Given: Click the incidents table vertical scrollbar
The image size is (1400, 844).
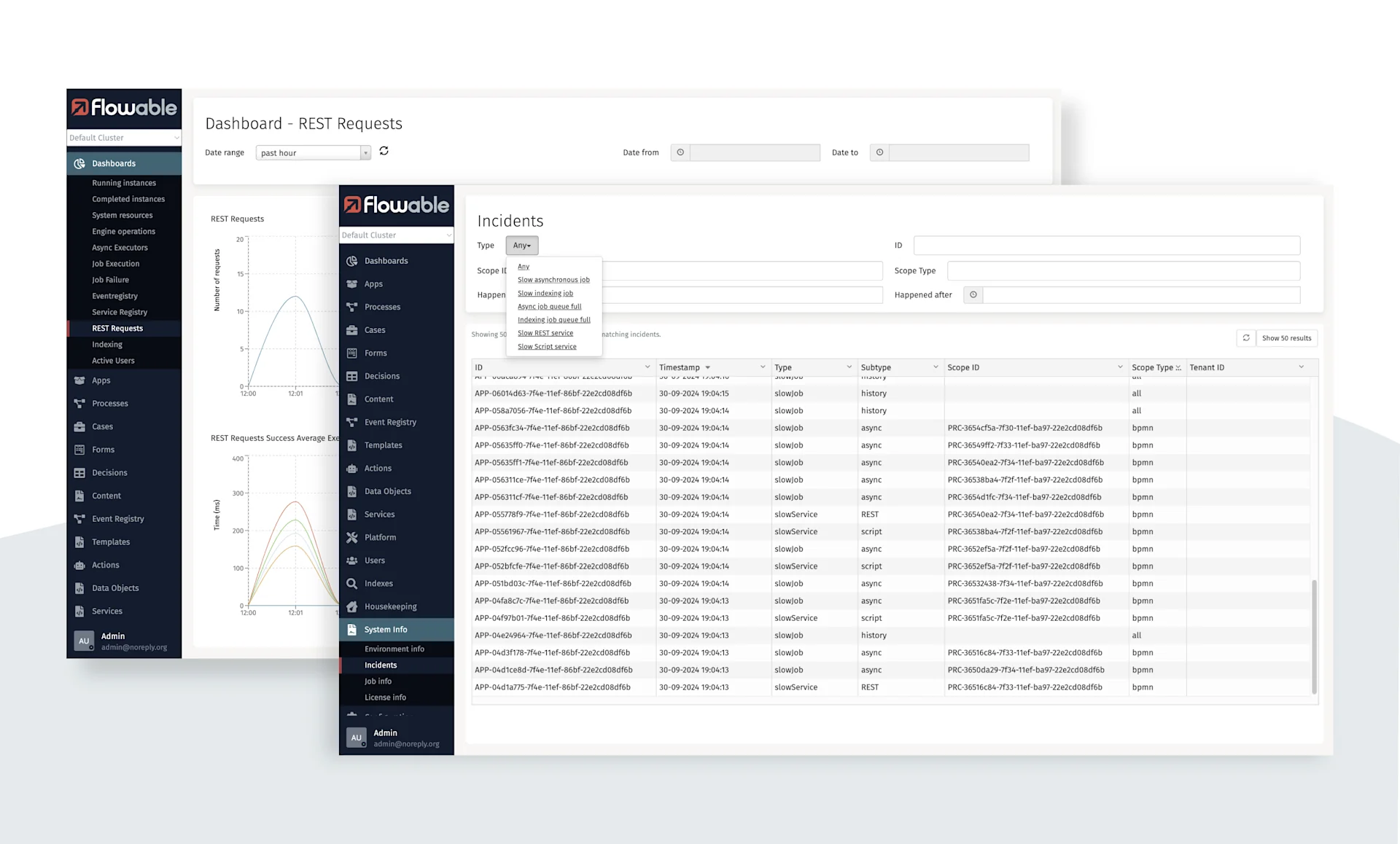Looking at the screenshot, I should coord(1314,637).
